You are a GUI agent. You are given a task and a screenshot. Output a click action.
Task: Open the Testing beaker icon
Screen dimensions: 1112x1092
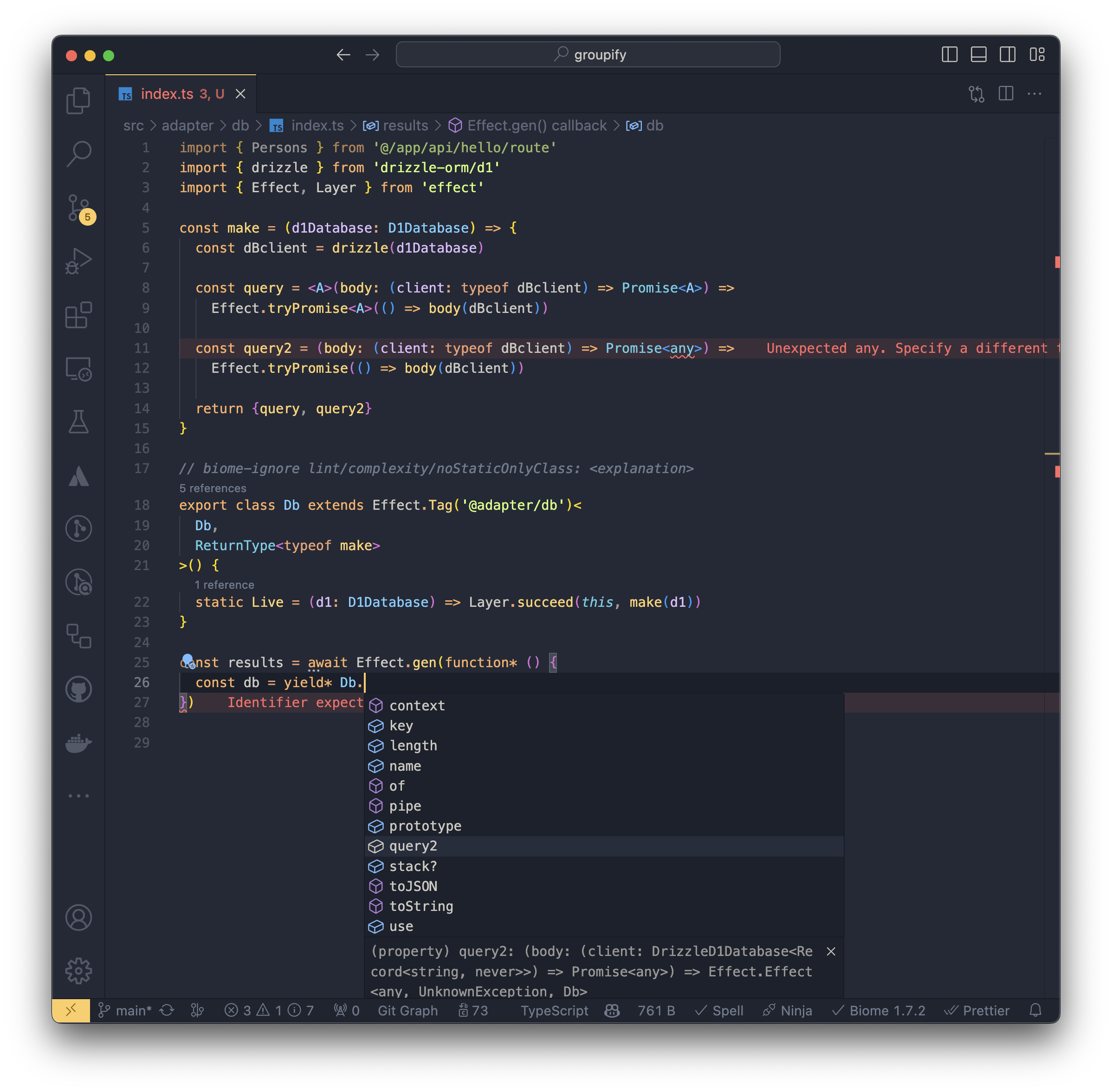coord(78,422)
